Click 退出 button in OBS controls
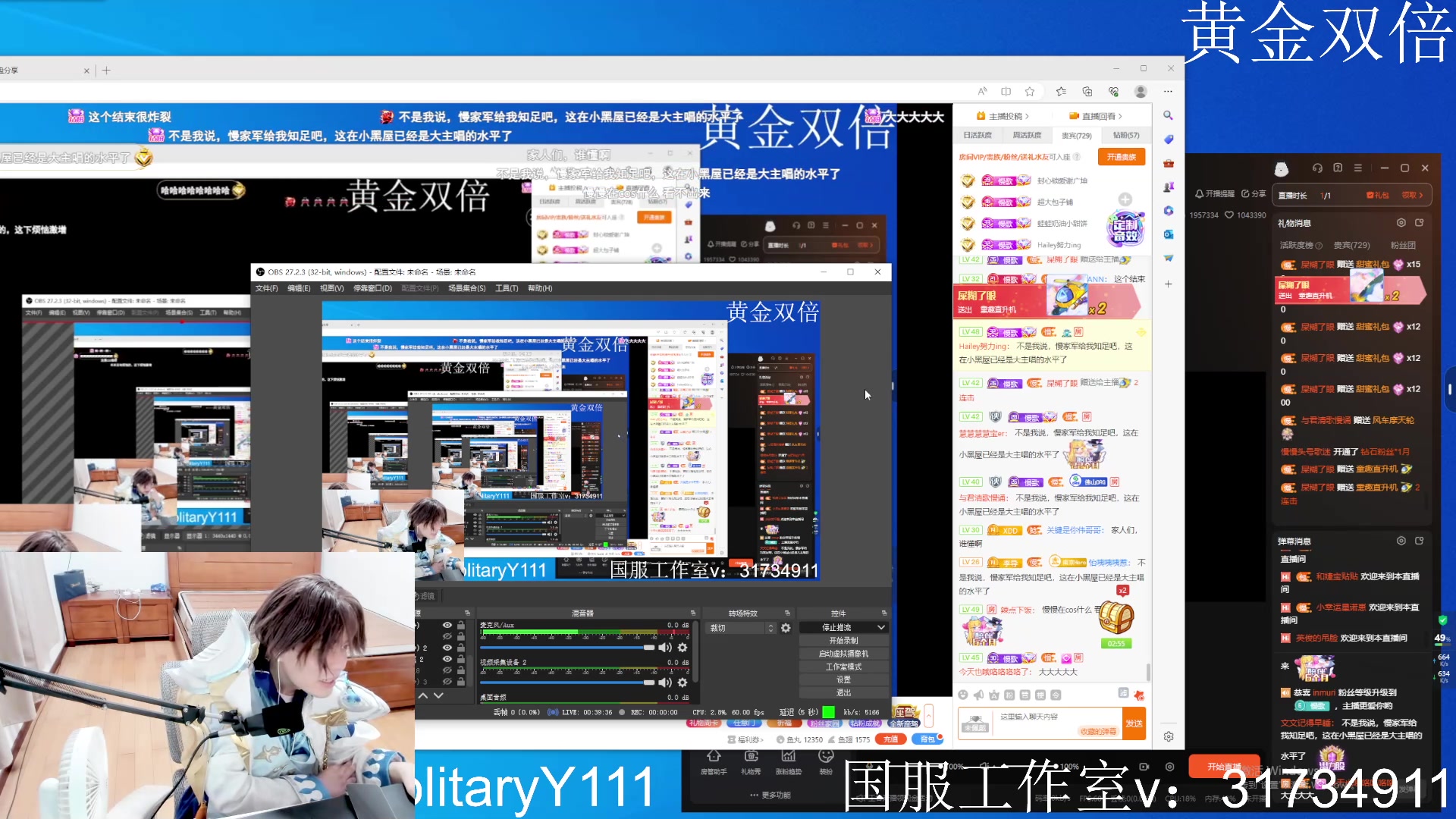This screenshot has width=1456, height=819. tap(843, 692)
